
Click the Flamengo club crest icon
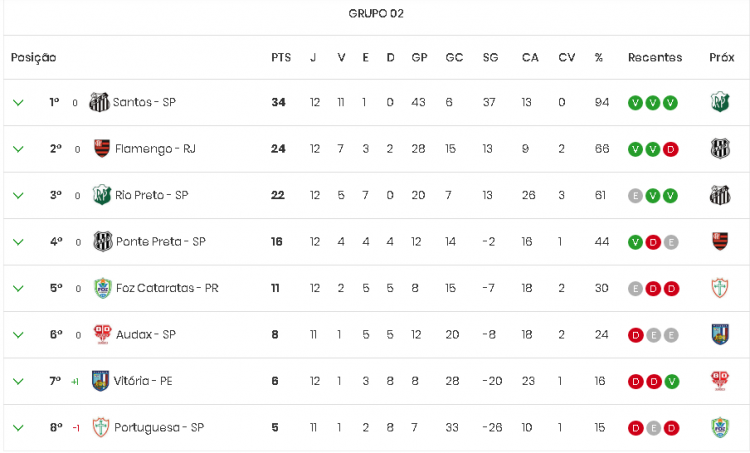click(102, 148)
